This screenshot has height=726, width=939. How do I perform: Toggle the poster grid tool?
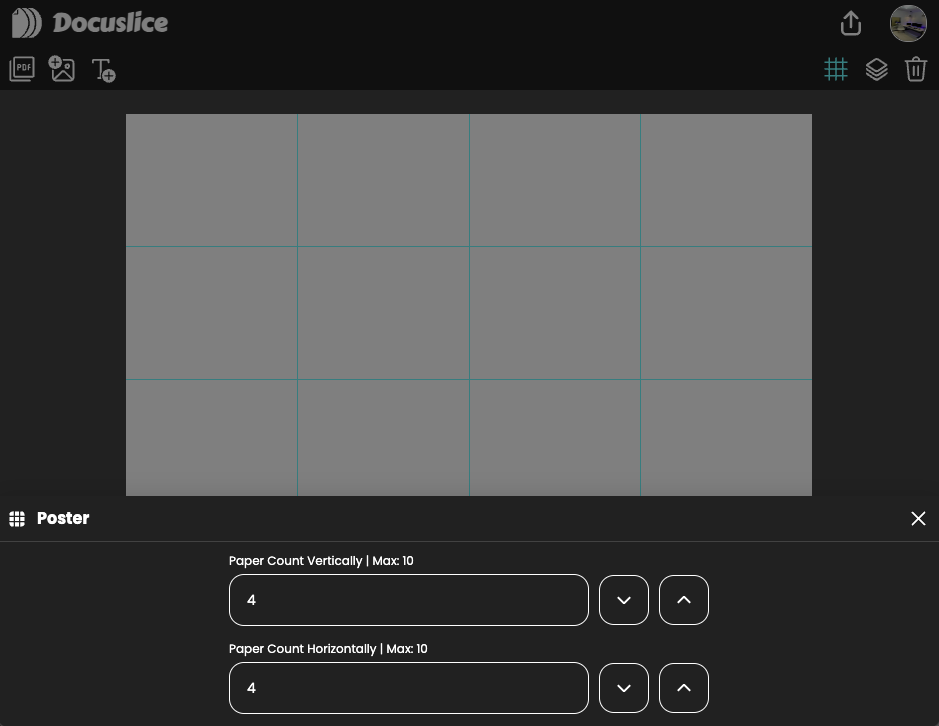[835, 69]
